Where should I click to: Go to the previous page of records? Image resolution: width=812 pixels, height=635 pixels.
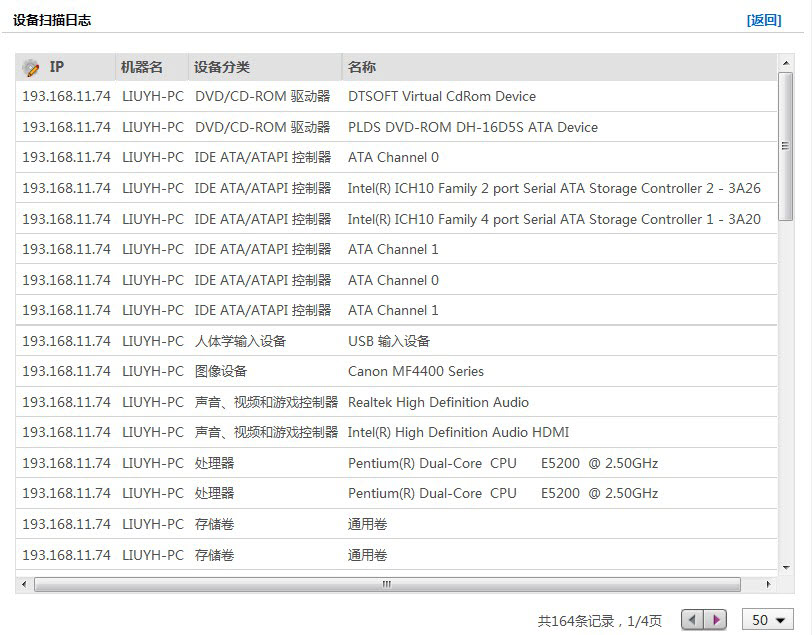coord(693,620)
